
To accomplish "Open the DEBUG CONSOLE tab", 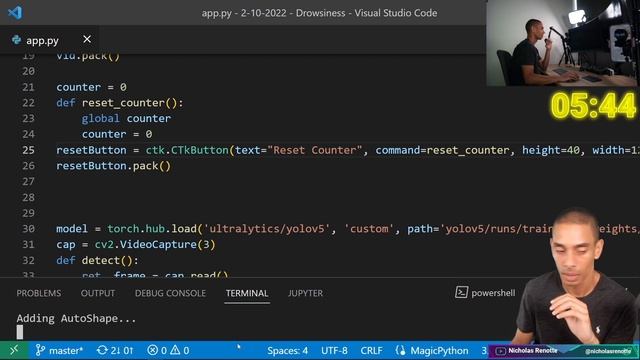I will [170, 293].
